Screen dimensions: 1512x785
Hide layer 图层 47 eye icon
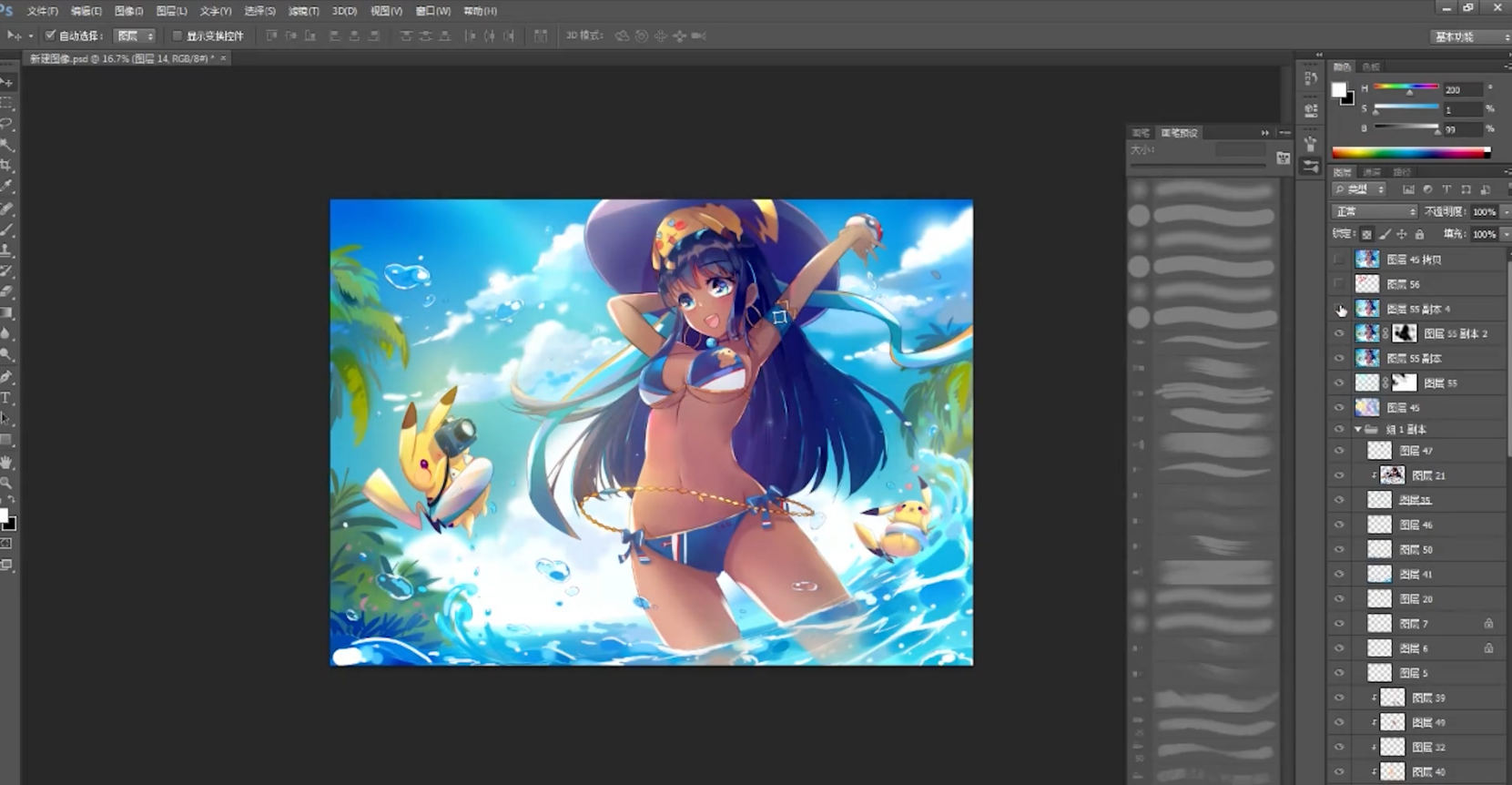[x=1339, y=450]
